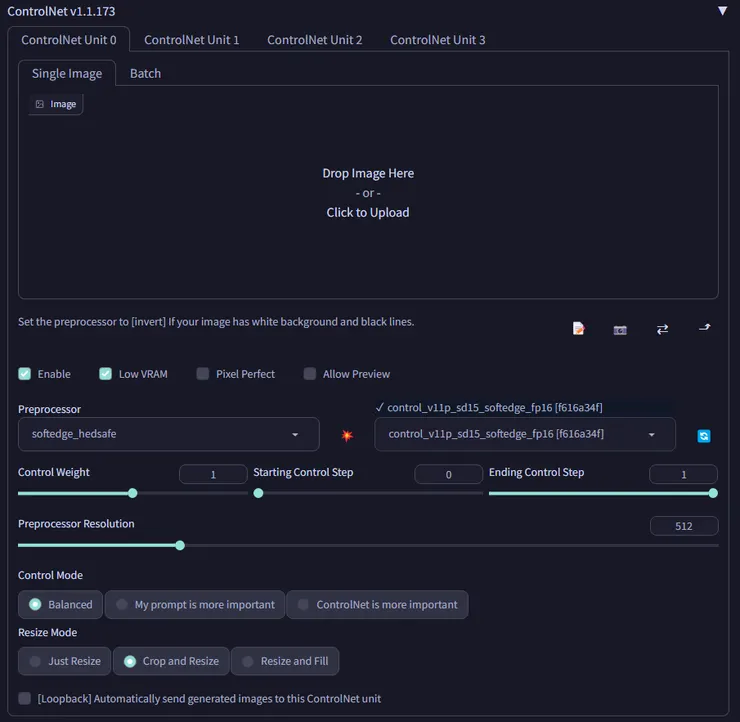Select the Single Image tab

(67, 74)
